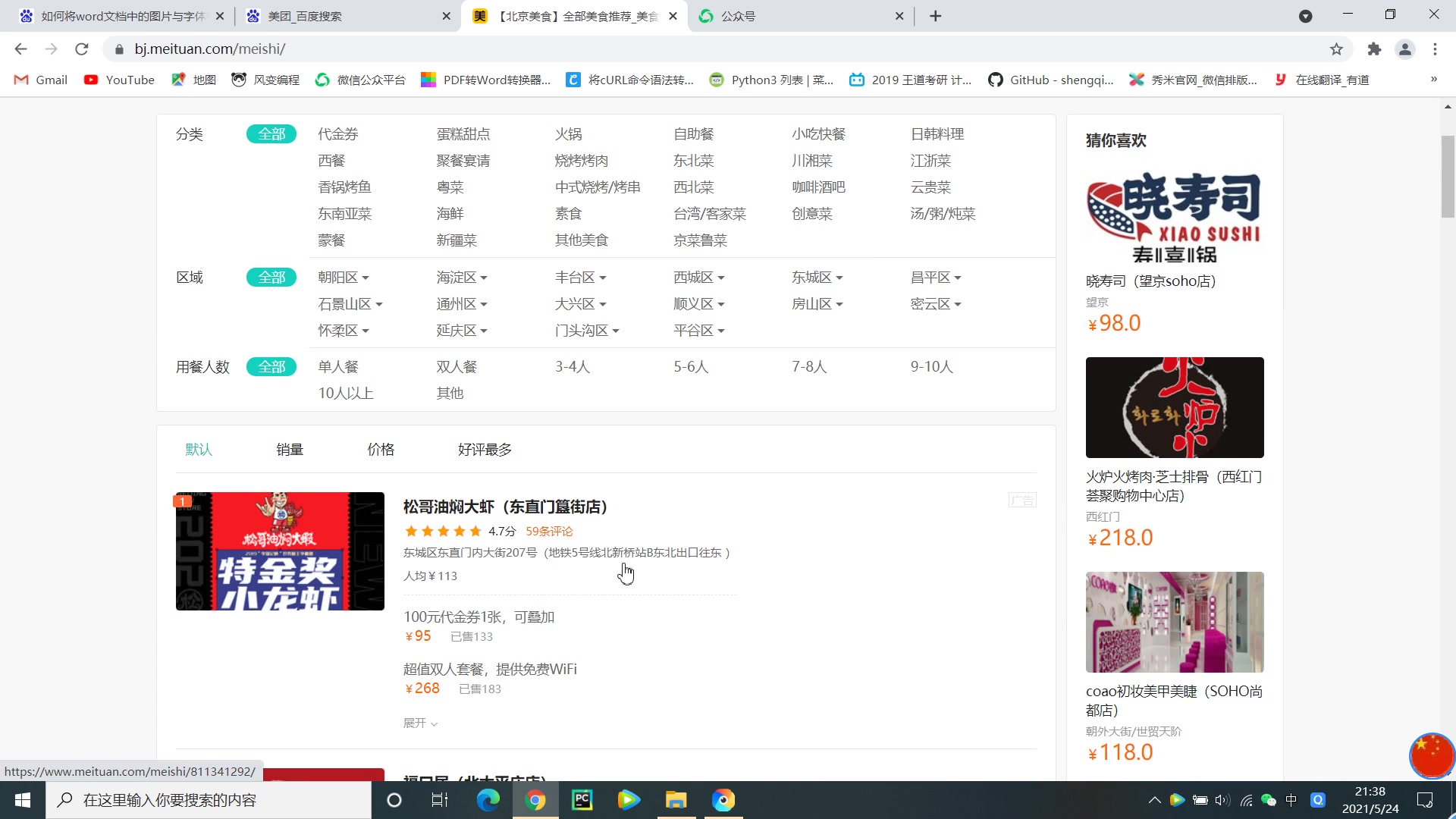Expand deals with 展开 link
Viewport: 1456px width, 819px height.
click(420, 723)
